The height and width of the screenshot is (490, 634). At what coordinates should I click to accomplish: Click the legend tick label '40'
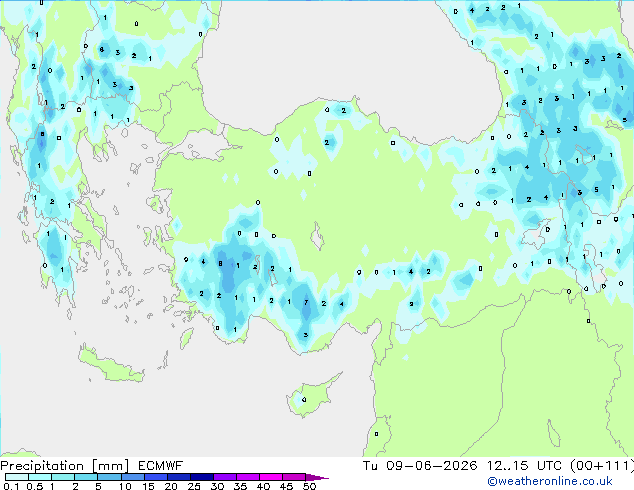point(263,486)
